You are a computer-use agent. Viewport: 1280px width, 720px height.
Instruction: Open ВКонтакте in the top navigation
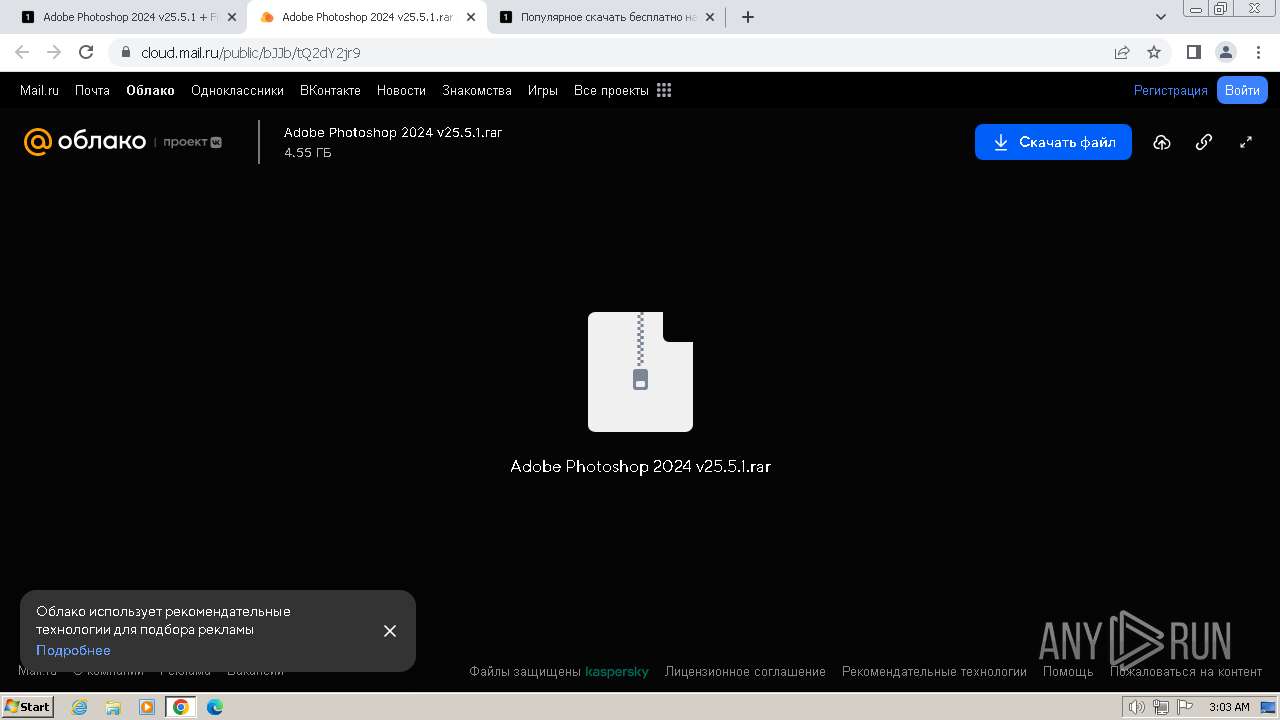330,90
